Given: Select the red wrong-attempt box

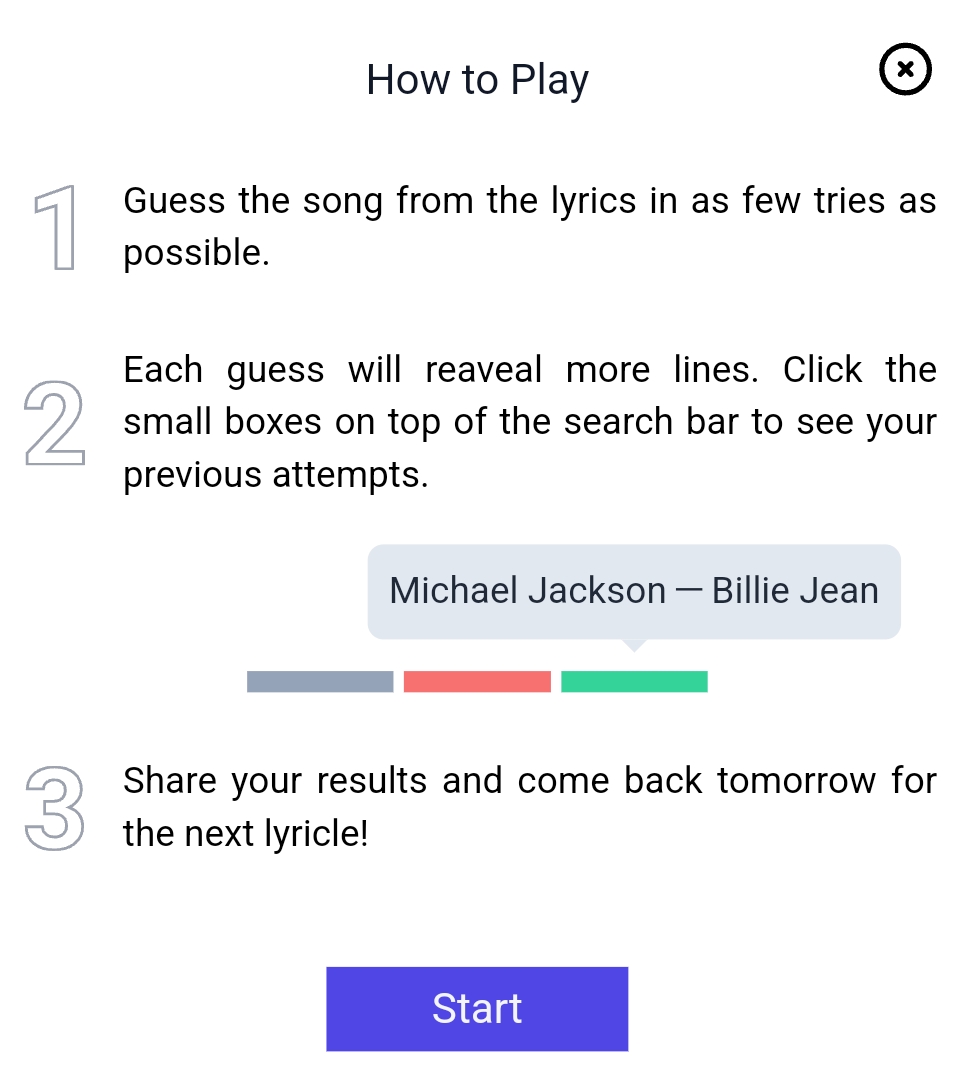Looking at the screenshot, I should [477, 681].
